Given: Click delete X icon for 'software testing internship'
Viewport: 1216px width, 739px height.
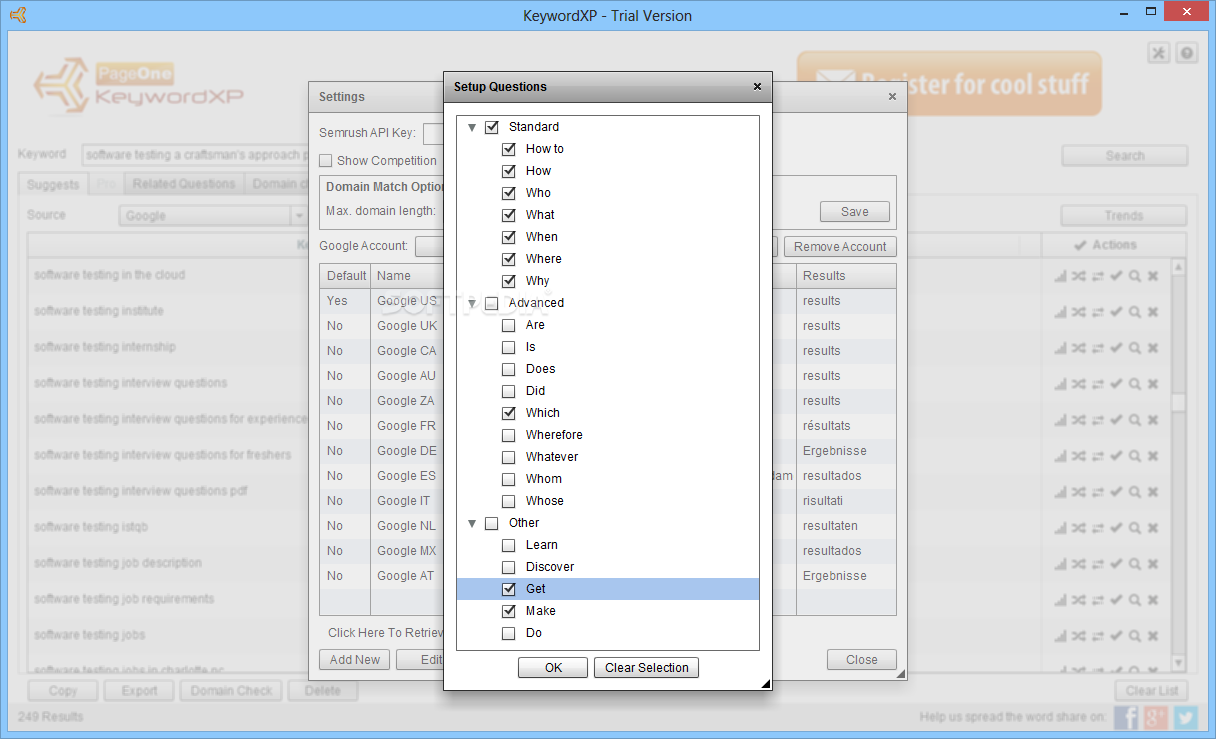Looking at the screenshot, I should 1153,348.
